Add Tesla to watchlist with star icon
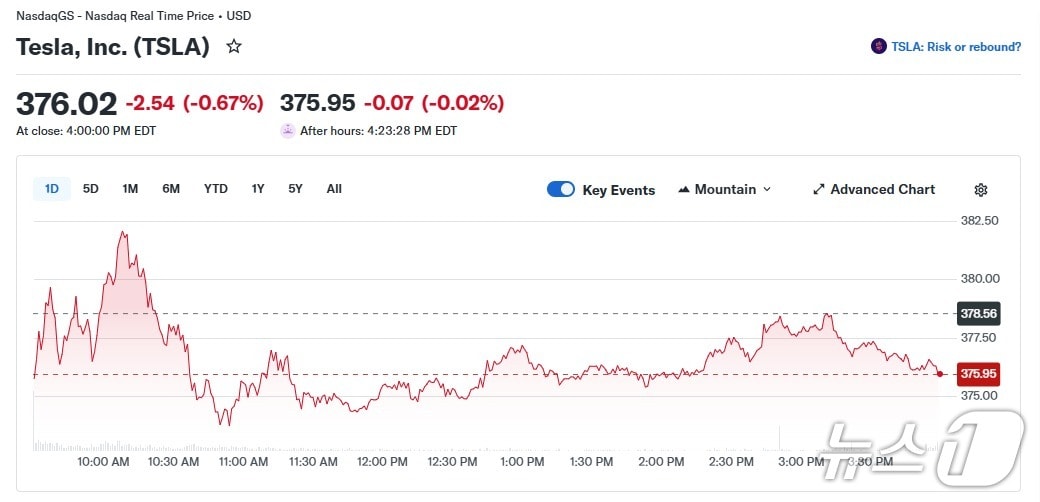Viewport: 1040px width, 502px height. [234, 46]
